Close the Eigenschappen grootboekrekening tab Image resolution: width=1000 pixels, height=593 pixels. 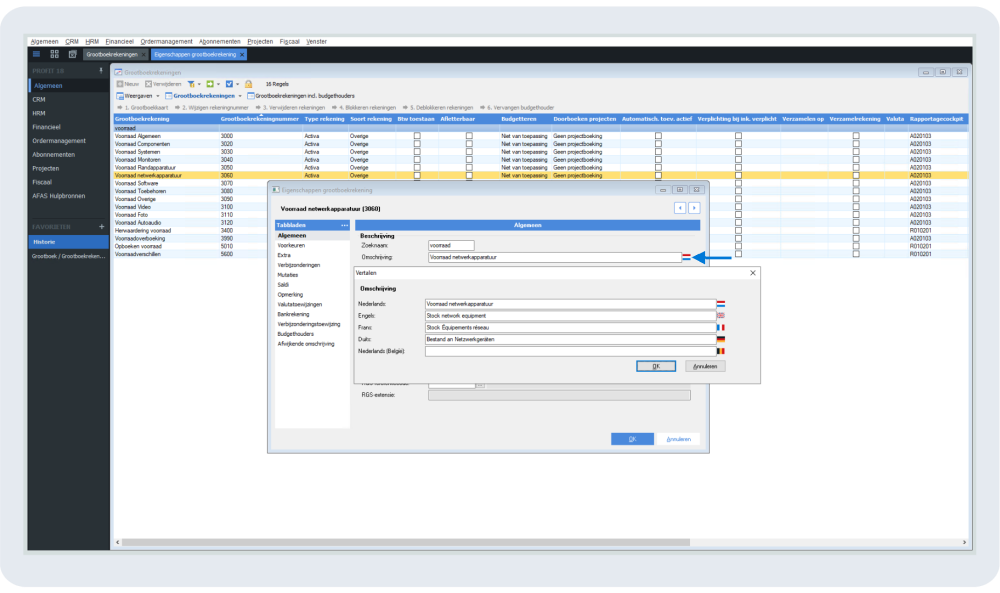242,55
